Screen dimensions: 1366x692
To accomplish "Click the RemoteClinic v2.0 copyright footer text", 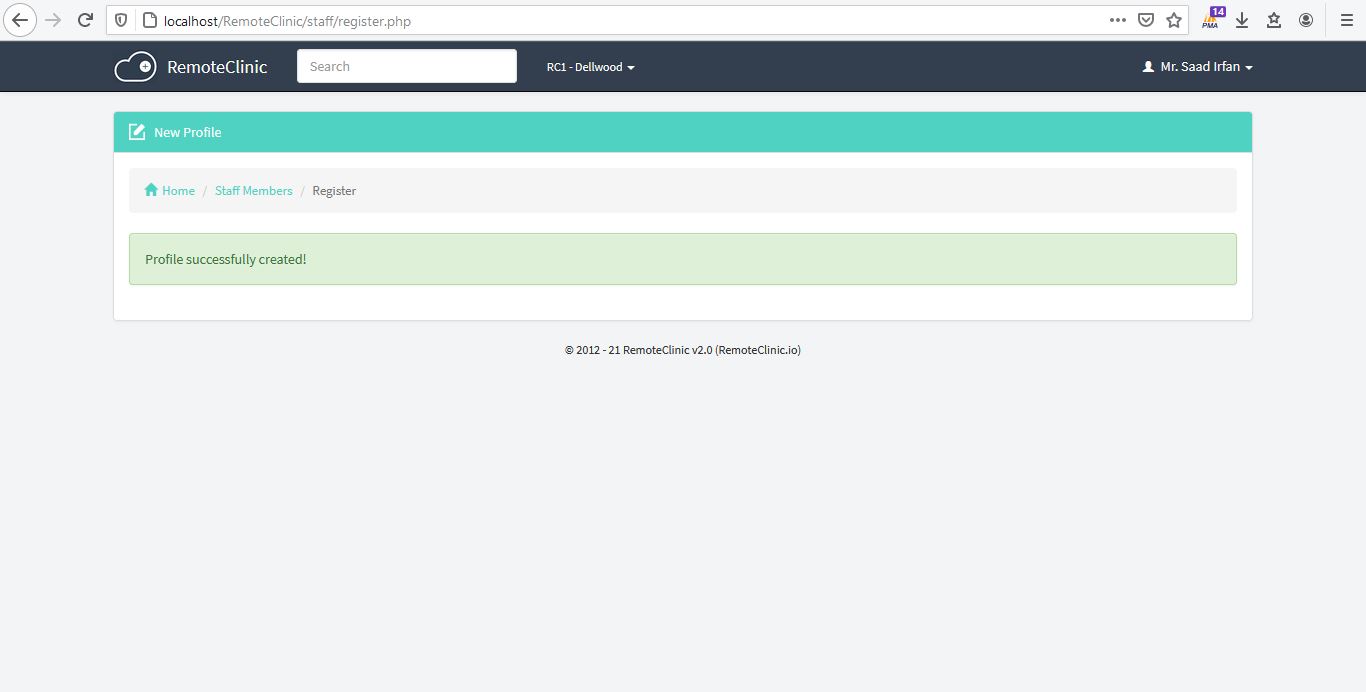I will point(683,350).
